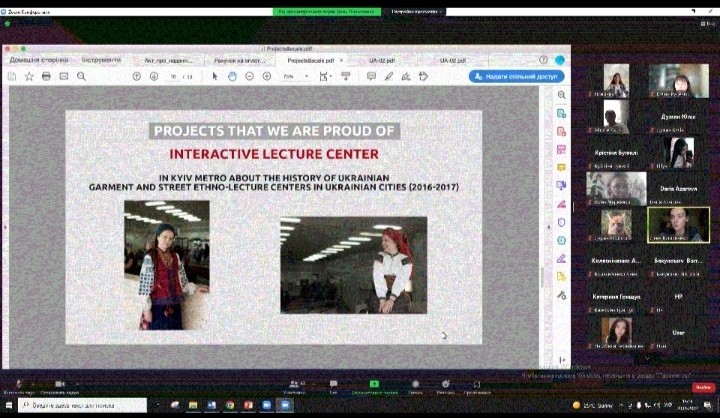Click the print icon in PDF toolbar
This screenshot has width=720, height=418.
[46, 76]
